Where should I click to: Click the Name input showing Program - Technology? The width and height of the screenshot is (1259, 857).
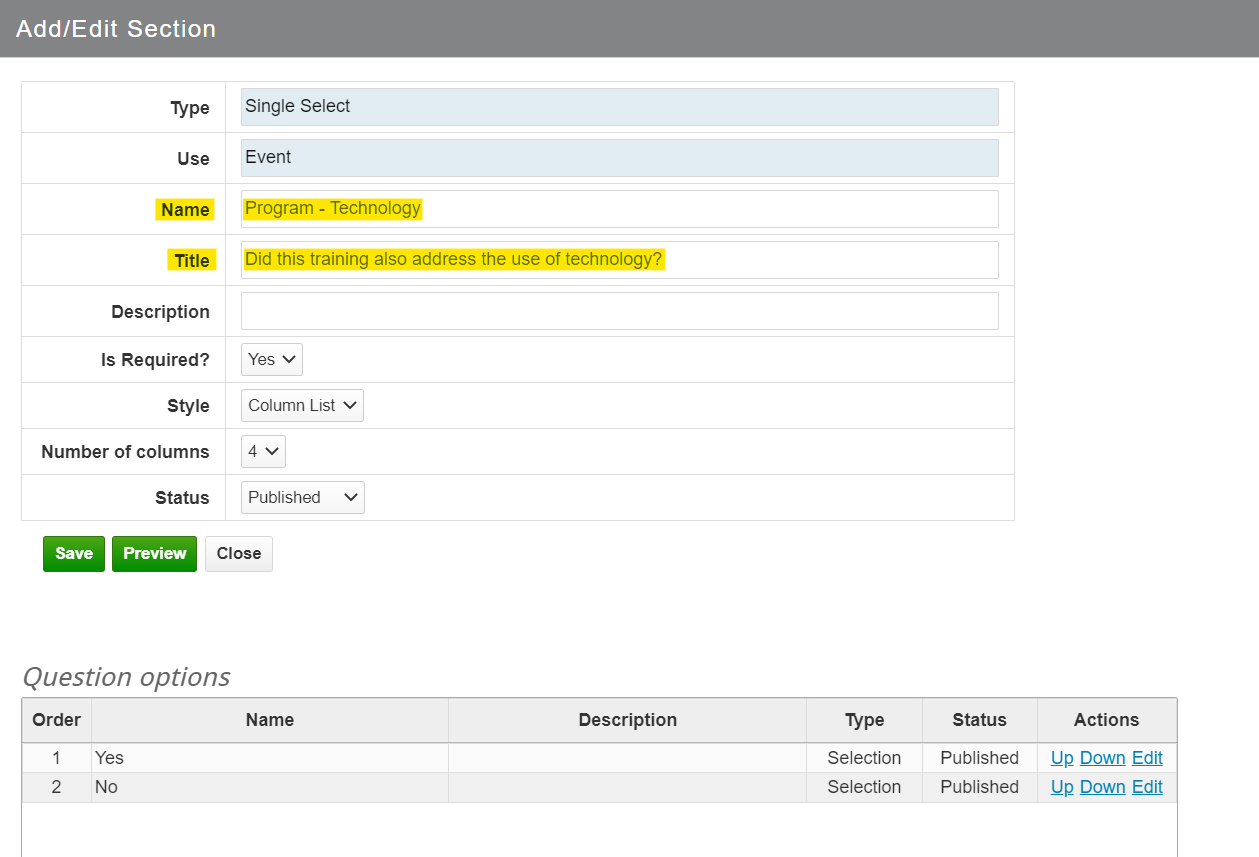(618, 208)
